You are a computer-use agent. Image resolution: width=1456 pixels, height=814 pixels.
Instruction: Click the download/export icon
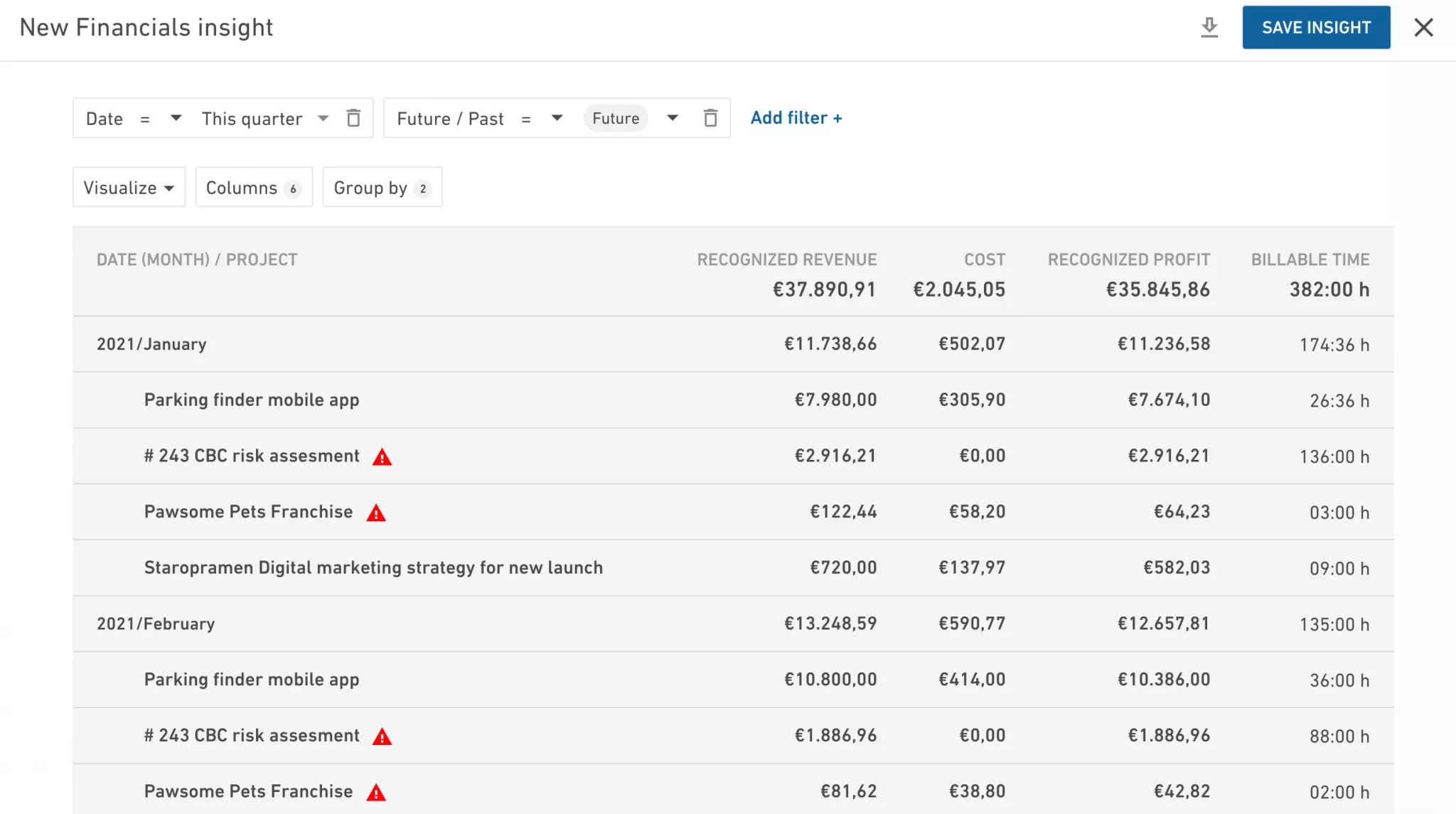tap(1209, 28)
